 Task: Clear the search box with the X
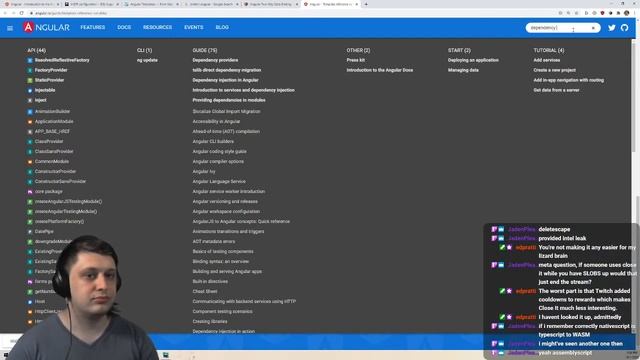pyautogui.click(x=593, y=28)
